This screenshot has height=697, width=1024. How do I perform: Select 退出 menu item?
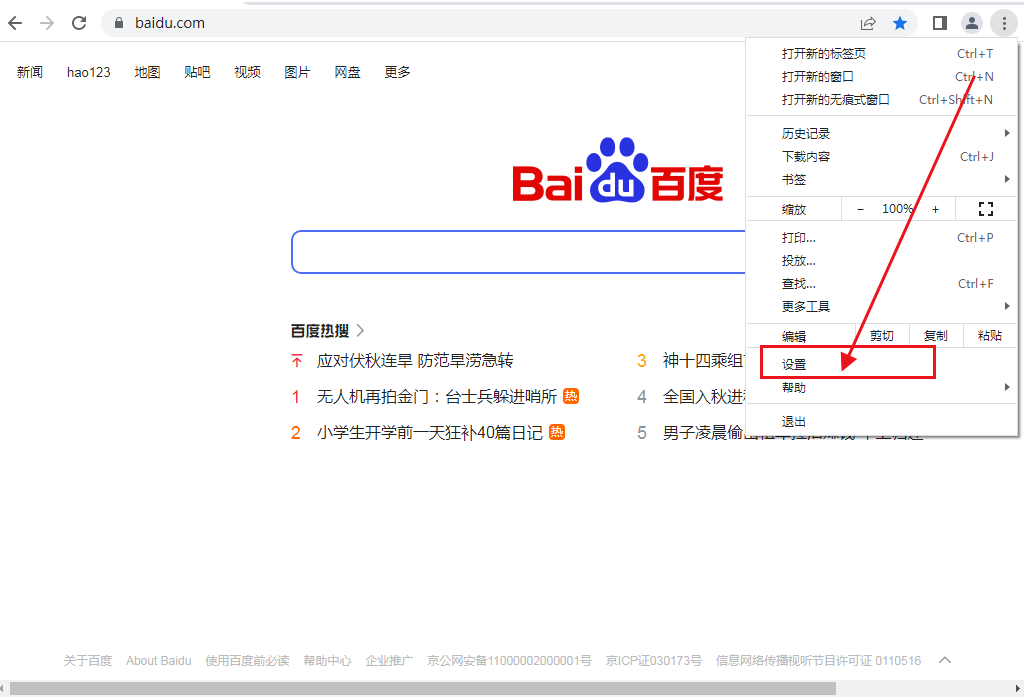[x=882, y=421]
